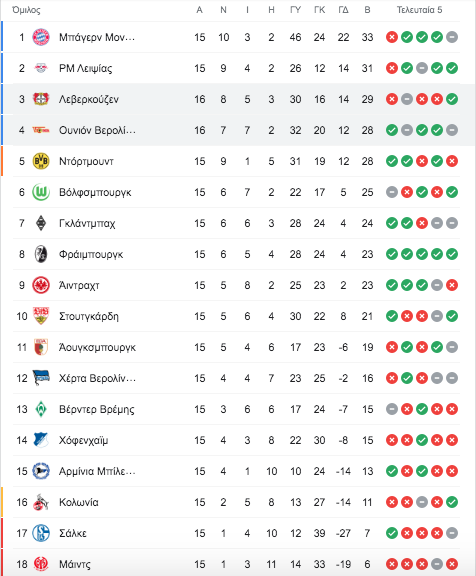Screen dimensions: 476x576
Task: Click the Όμιλος header label
Action: (x=26, y=10)
